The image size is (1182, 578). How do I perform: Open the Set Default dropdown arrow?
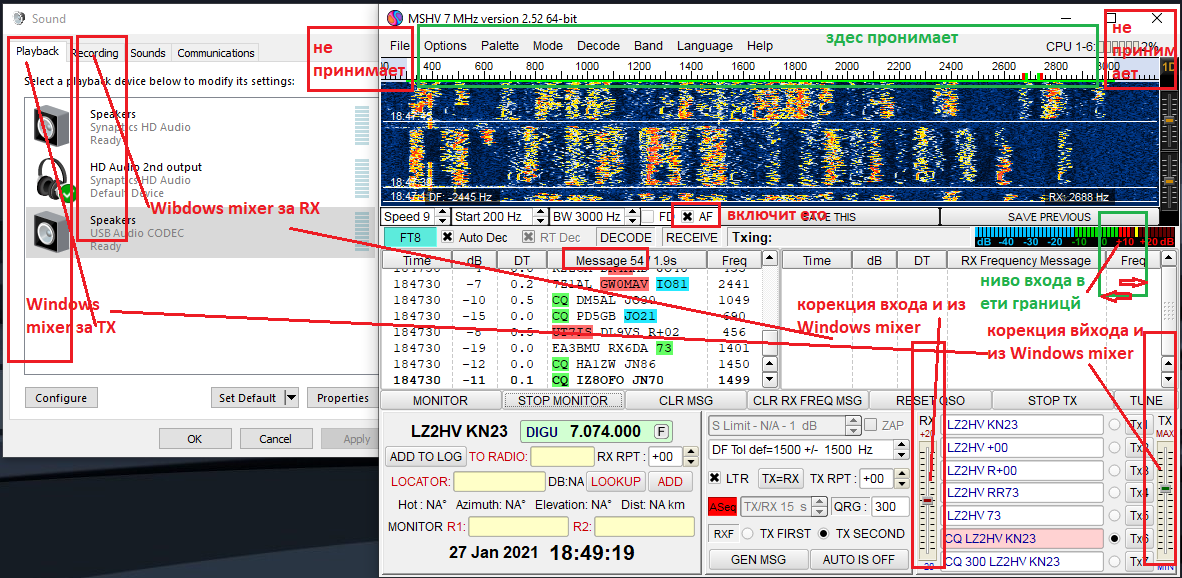click(x=291, y=398)
